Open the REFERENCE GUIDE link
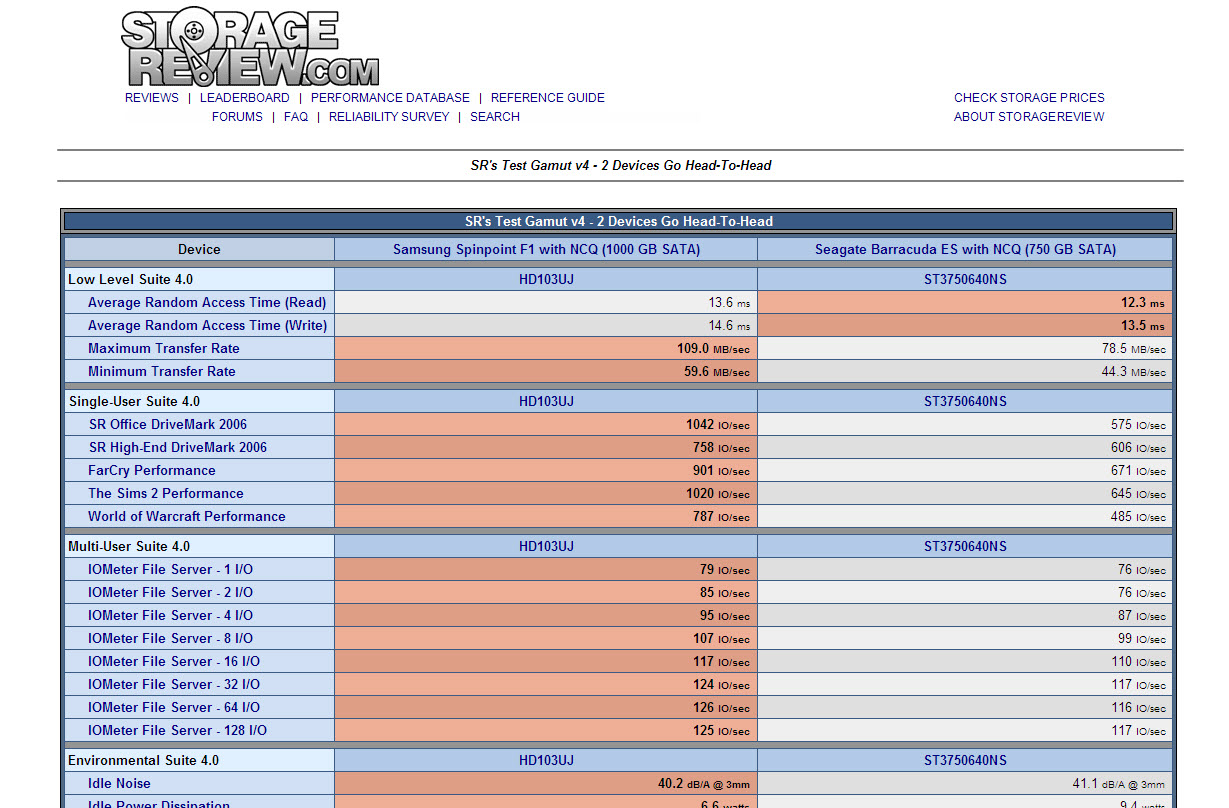This screenshot has width=1229, height=808. (548, 98)
